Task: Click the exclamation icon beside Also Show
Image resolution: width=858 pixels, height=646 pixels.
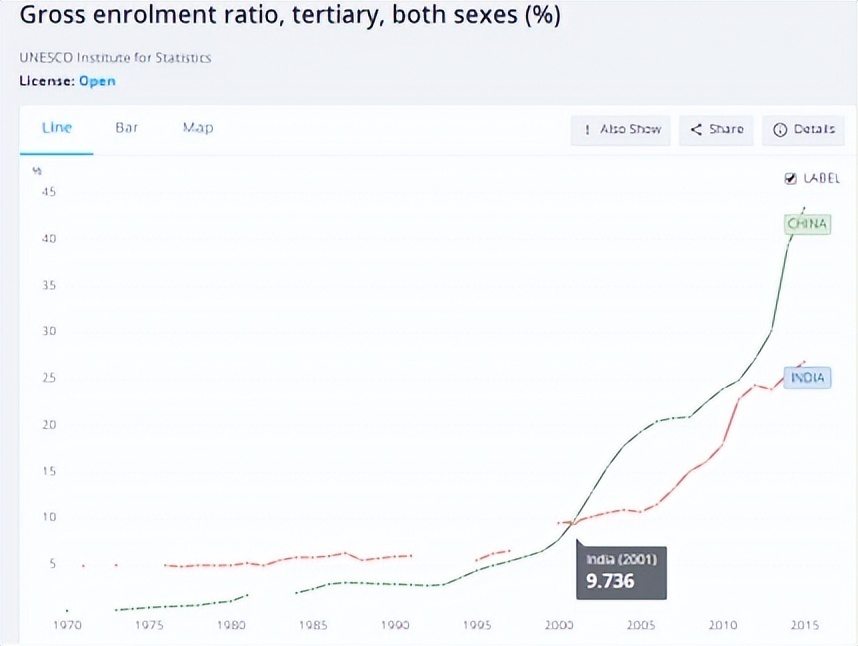Action: 587,130
